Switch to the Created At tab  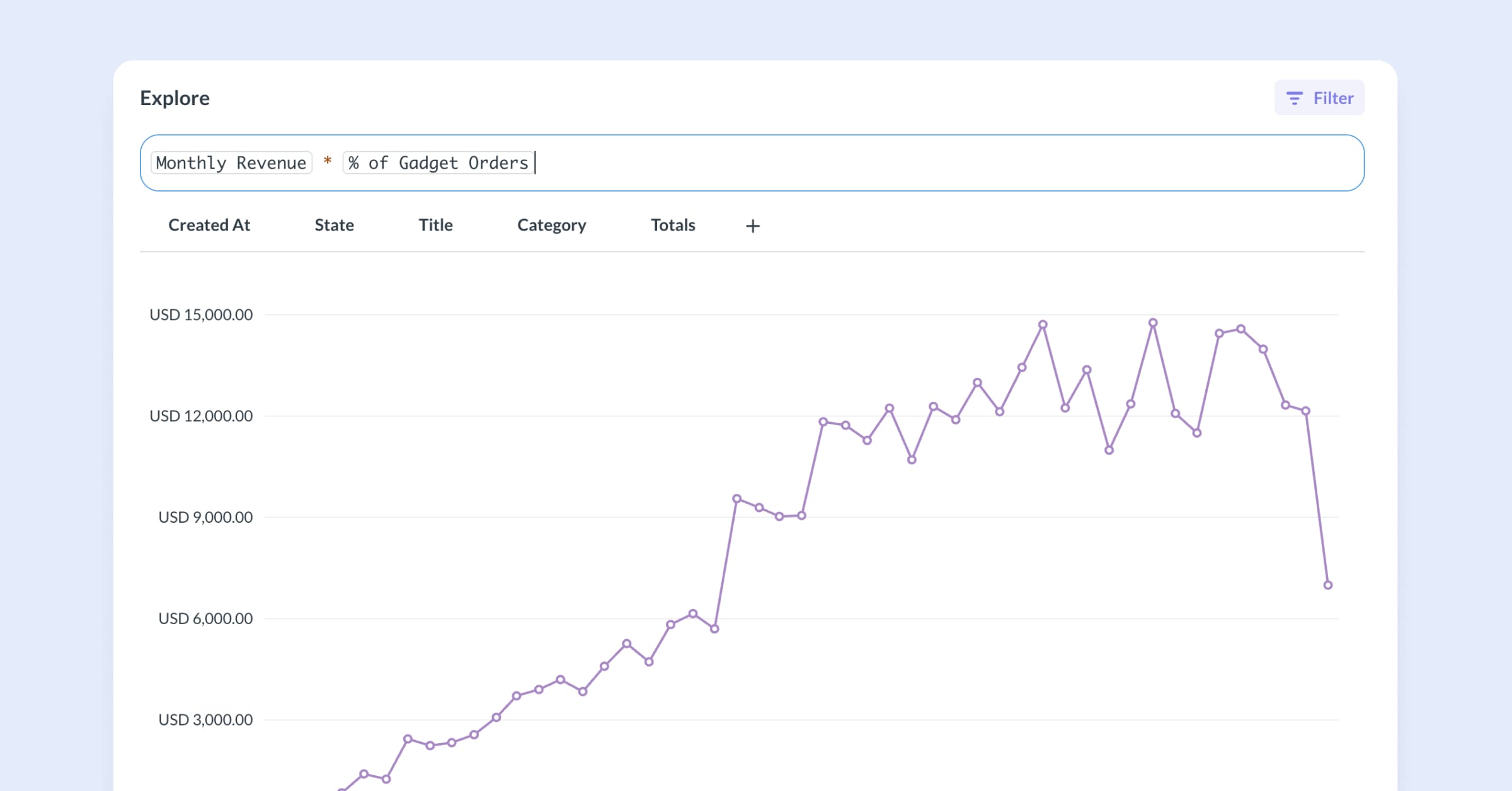coord(209,225)
